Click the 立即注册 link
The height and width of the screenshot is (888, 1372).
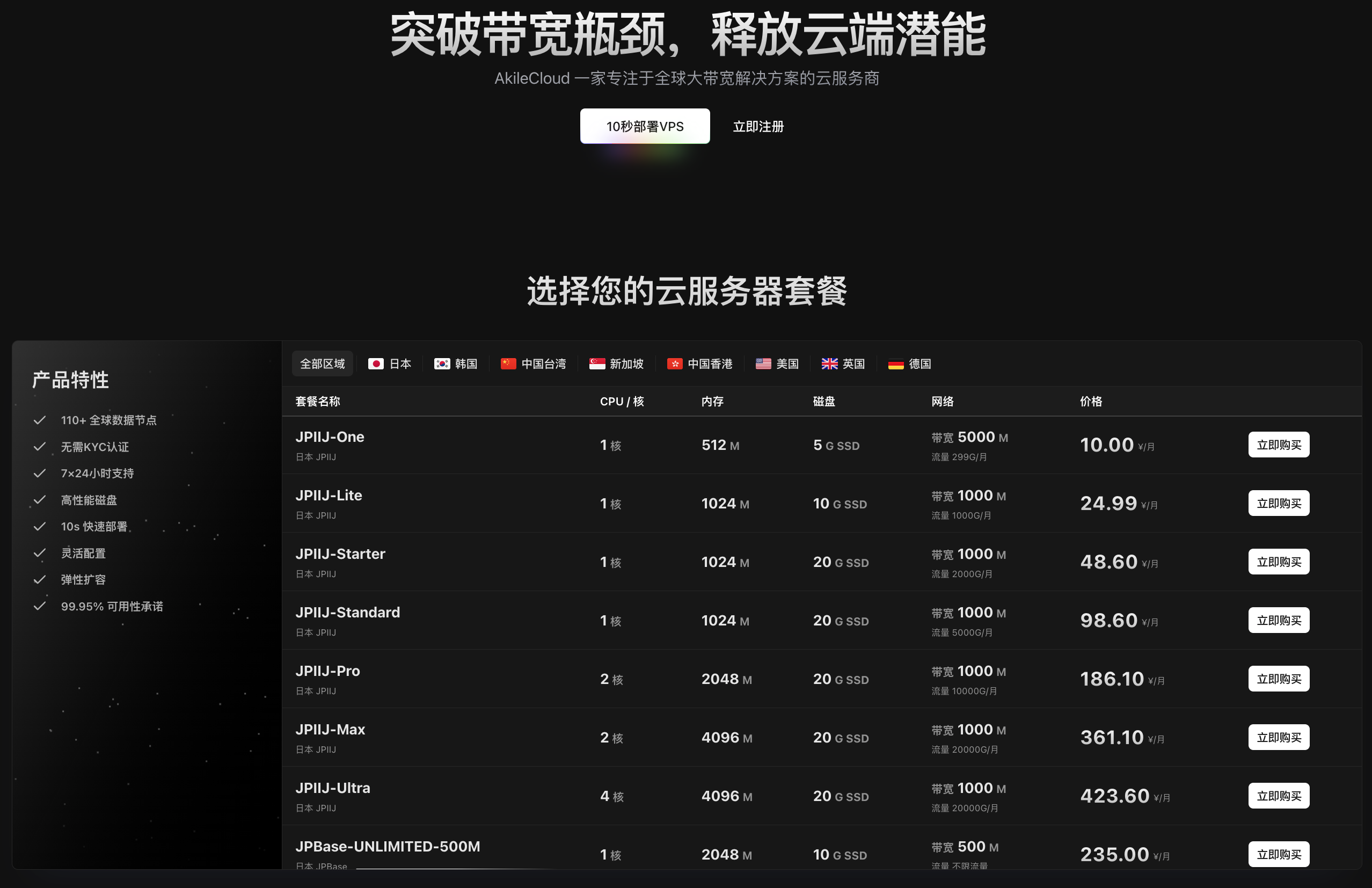pos(758,126)
